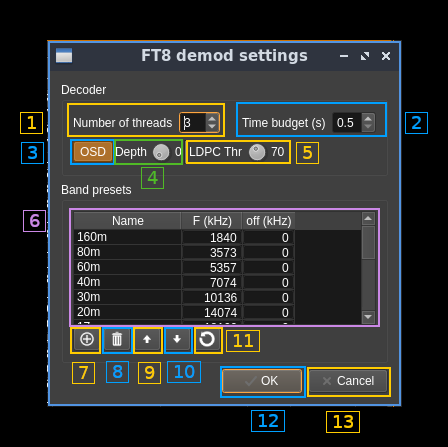This screenshot has height=447, width=448.
Task: Decrease the time budget value
Action: [368, 127]
